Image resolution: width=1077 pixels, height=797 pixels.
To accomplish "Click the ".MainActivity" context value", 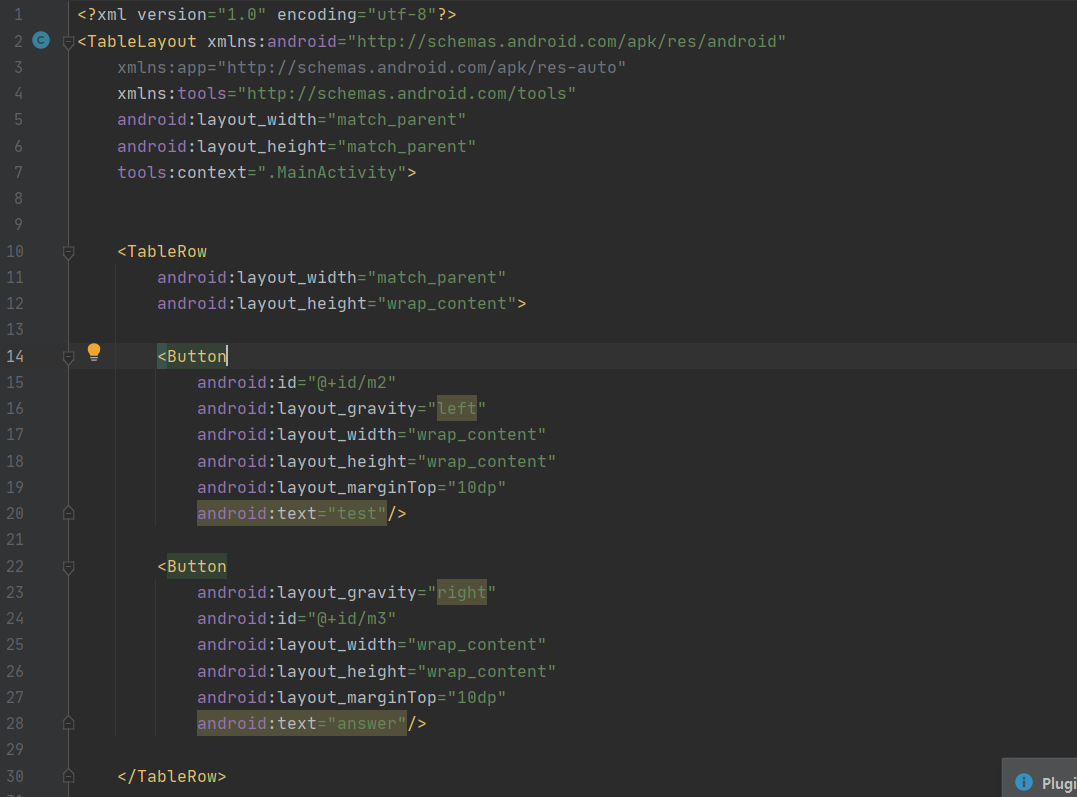I will pyautogui.click(x=332, y=172).
